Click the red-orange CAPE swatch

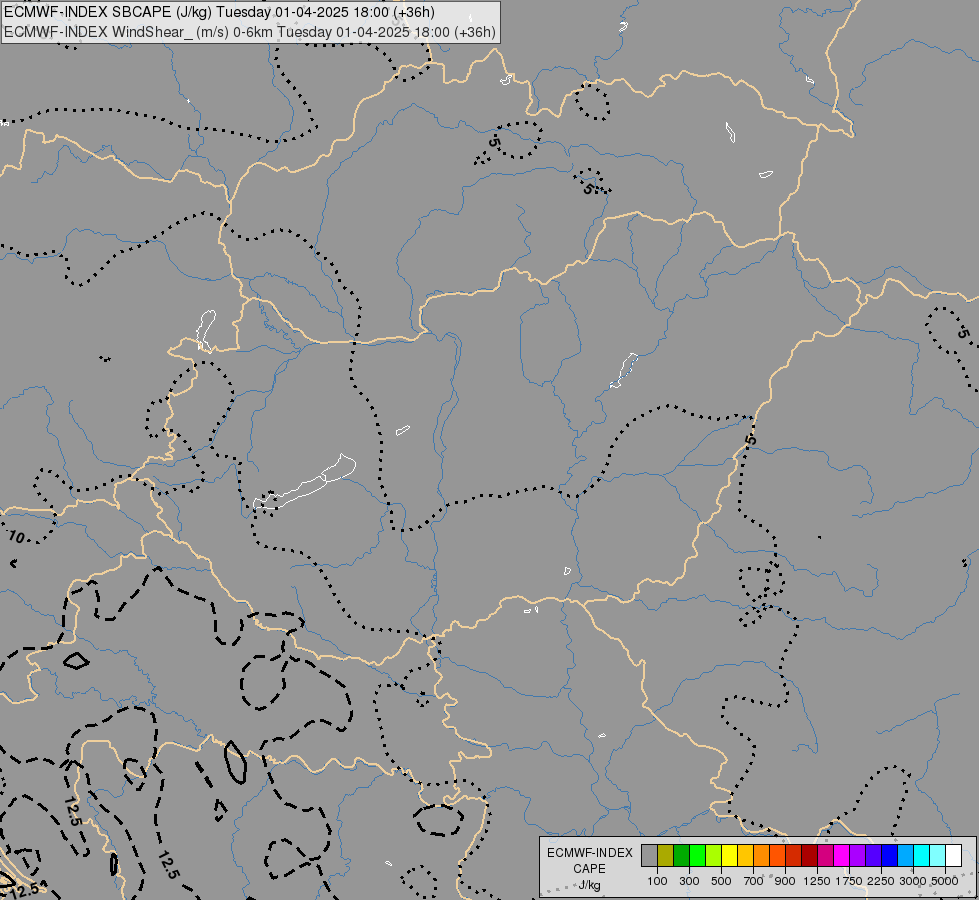click(x=777, y=856)
